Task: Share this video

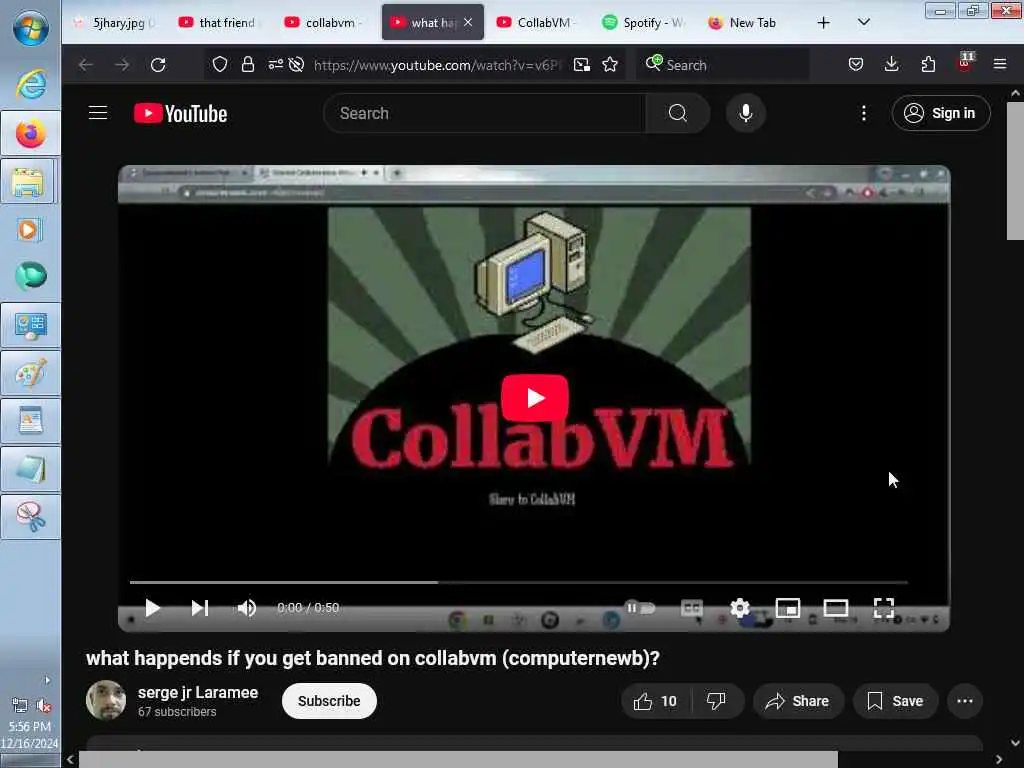Action: coord(798,701)
